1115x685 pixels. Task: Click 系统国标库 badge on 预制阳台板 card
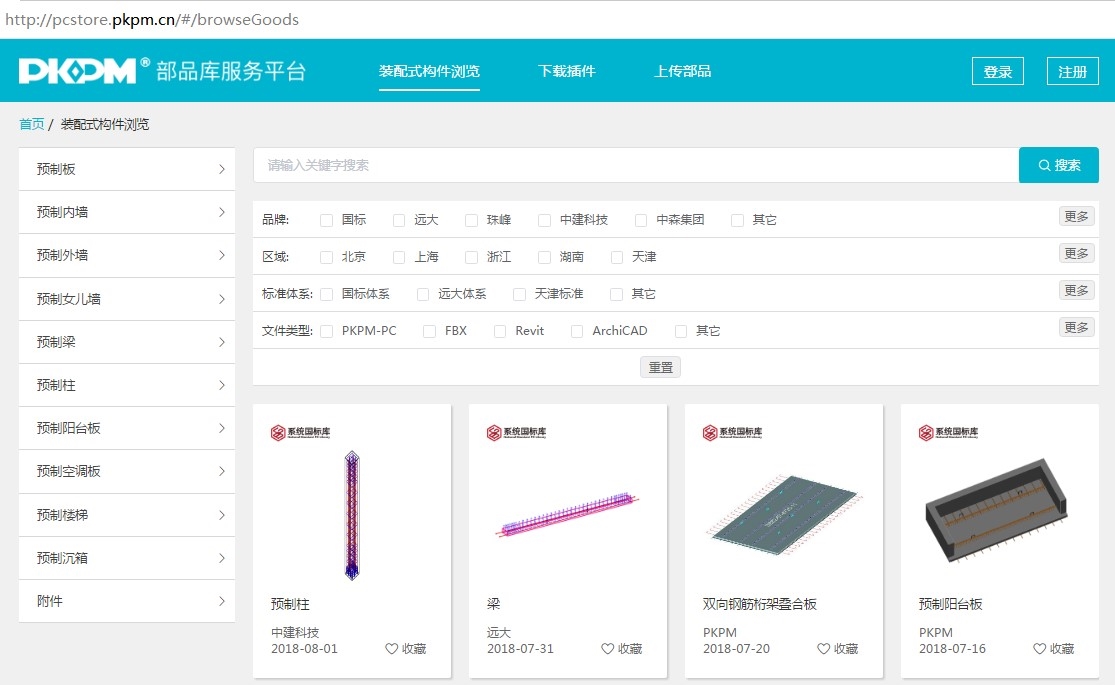tap(949, 433)
